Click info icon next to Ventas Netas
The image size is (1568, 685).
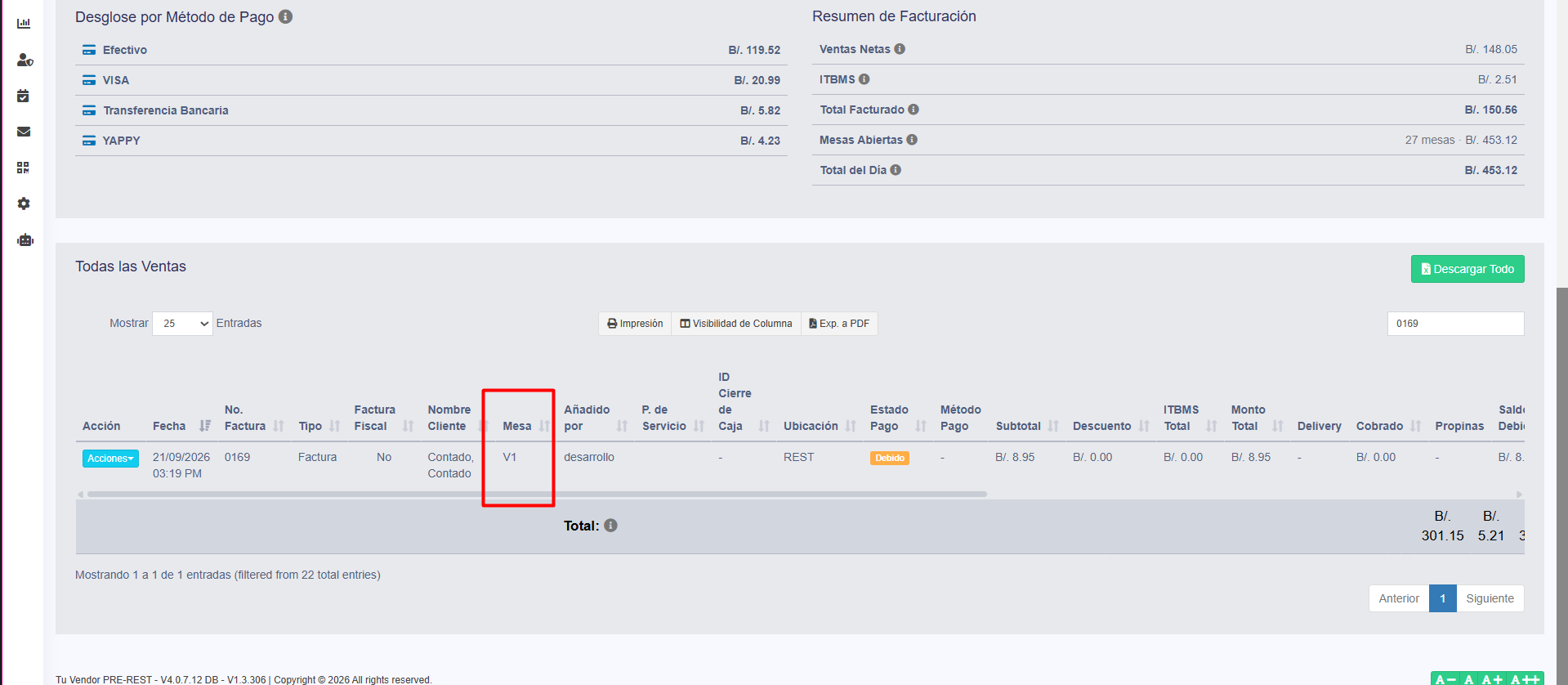pyautogui.click(x=900, y=49)
